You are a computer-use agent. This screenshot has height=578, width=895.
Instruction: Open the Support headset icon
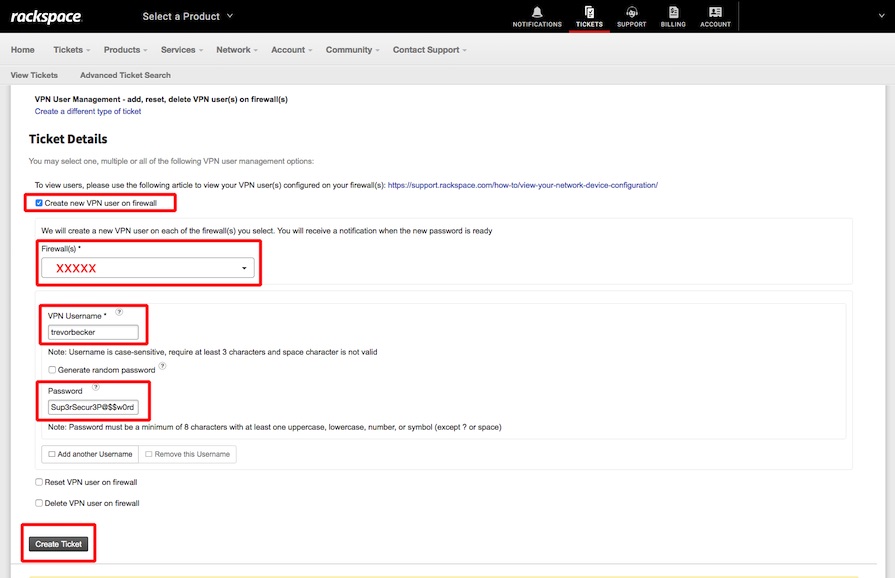pos(631,17)
